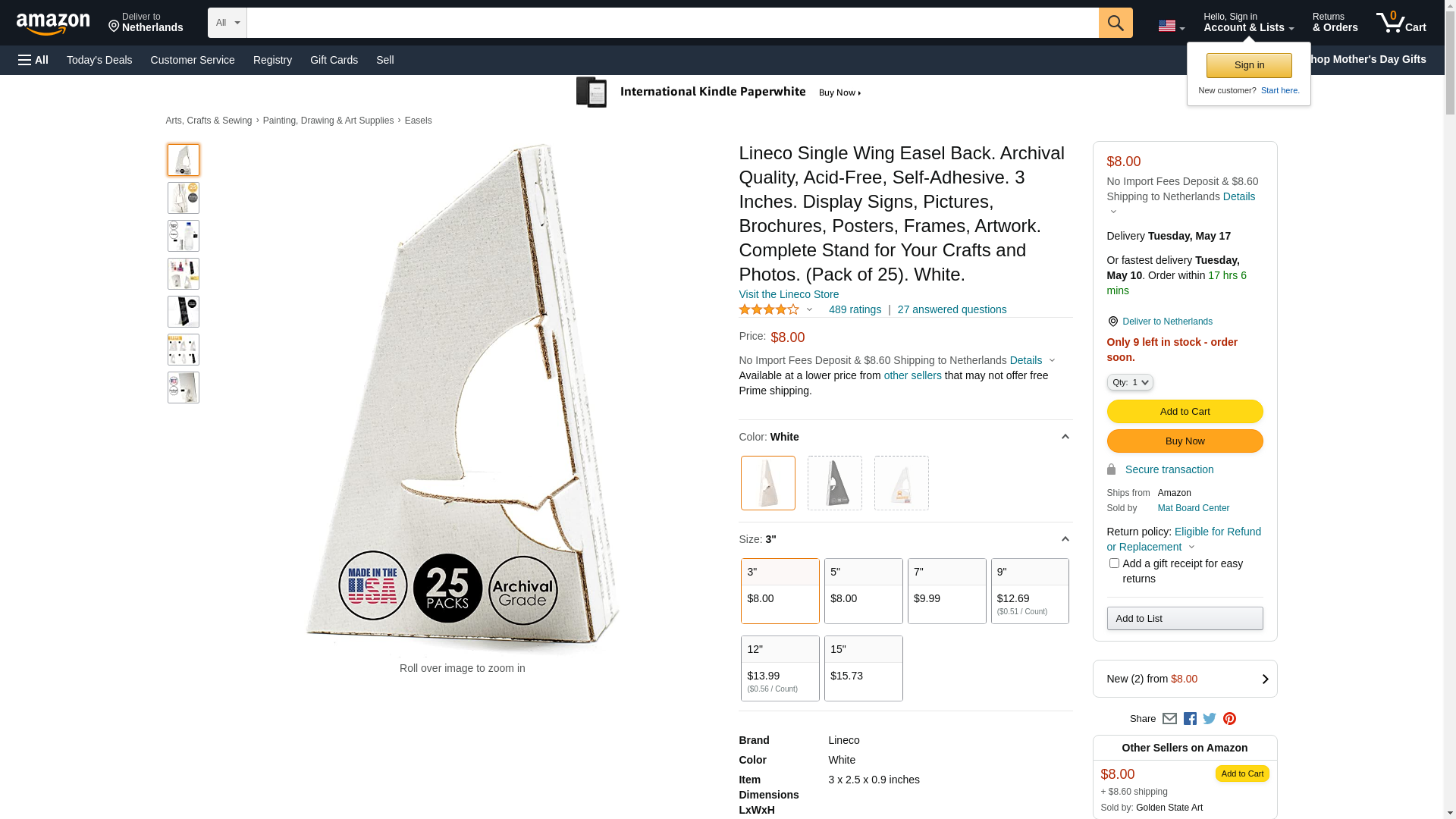Share product via Twitter icon
This screenshot has width=1456, height=819.
click(1210, 719)
